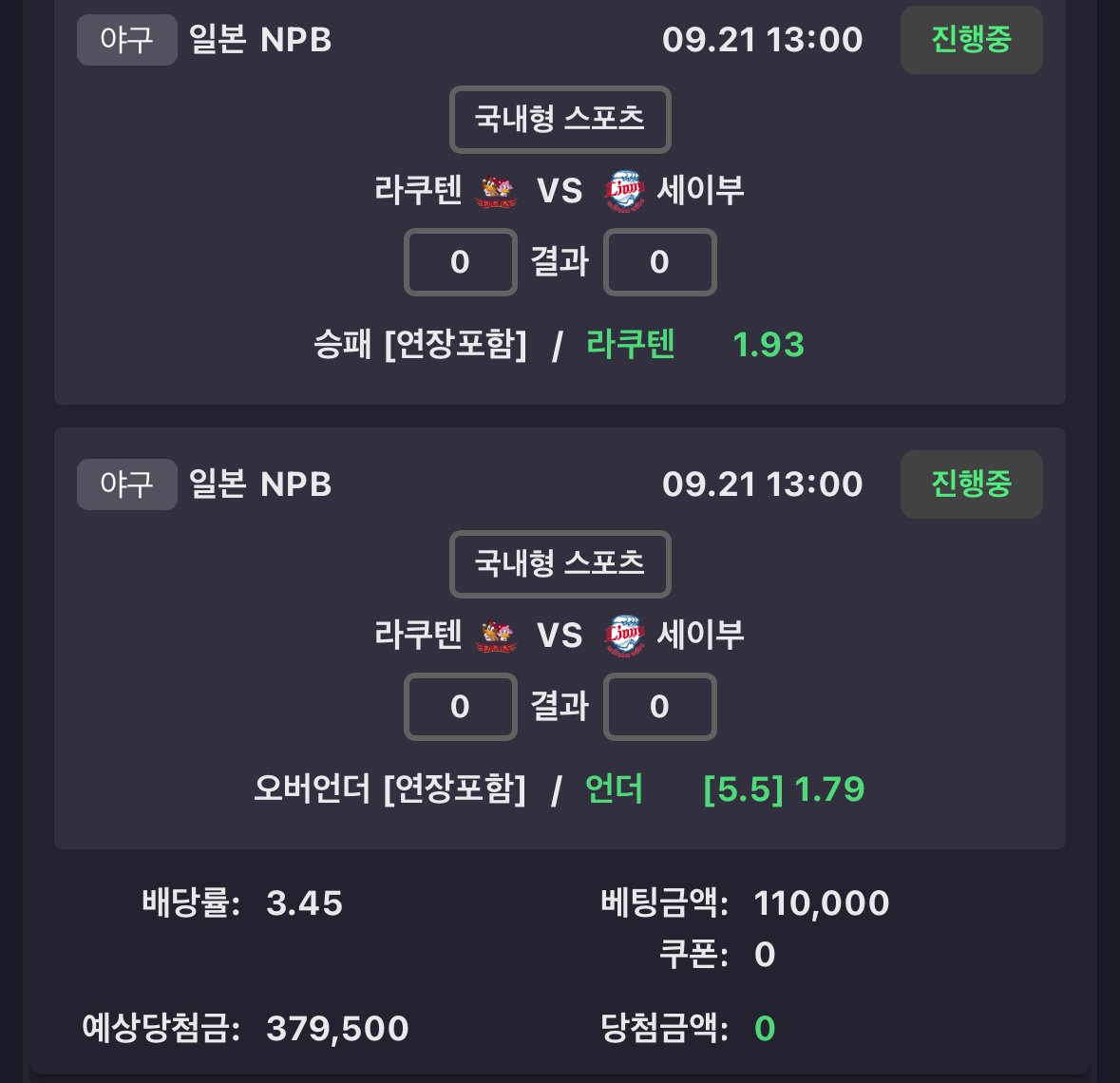
Task: Click Seibu Lions logo in second match
Action: click(x=625, y=636)
